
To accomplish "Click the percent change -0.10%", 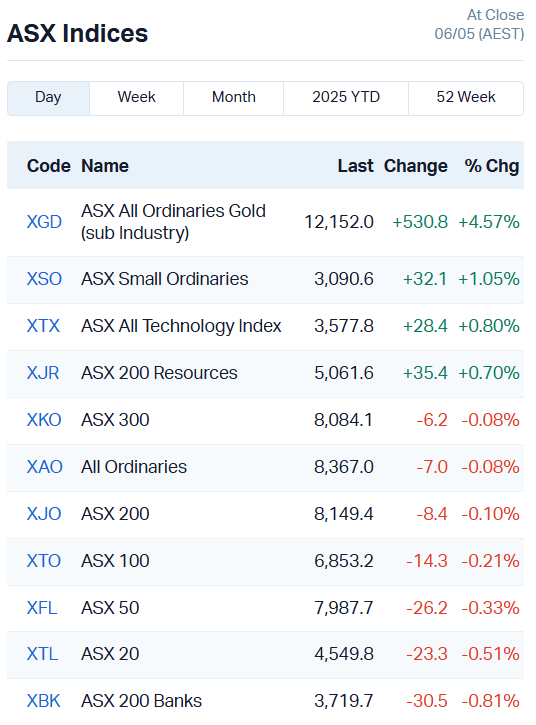I will (x=490, y=514).
